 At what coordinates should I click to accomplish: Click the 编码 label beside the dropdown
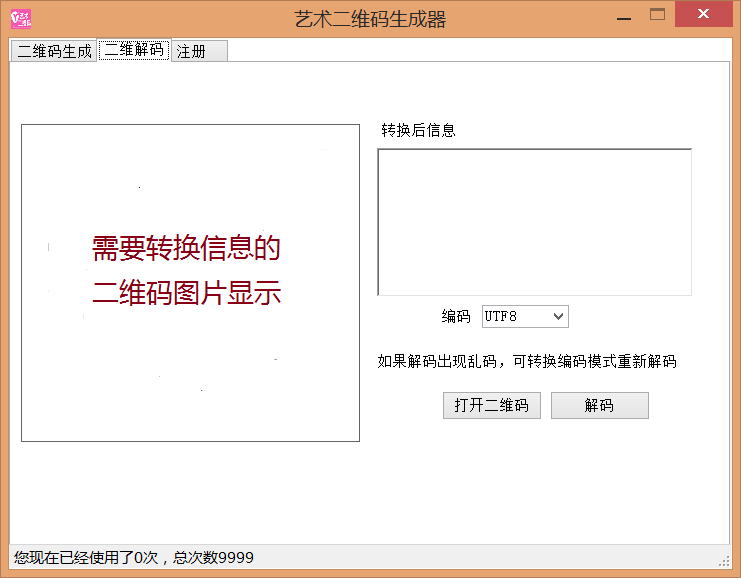pos(456,316)
